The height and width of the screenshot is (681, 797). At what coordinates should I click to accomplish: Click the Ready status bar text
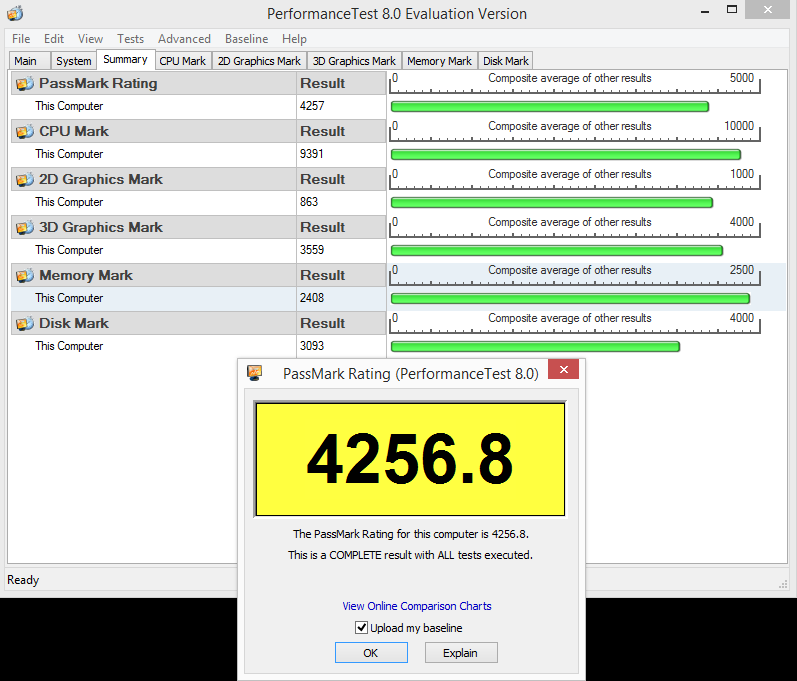coord(23,580)
